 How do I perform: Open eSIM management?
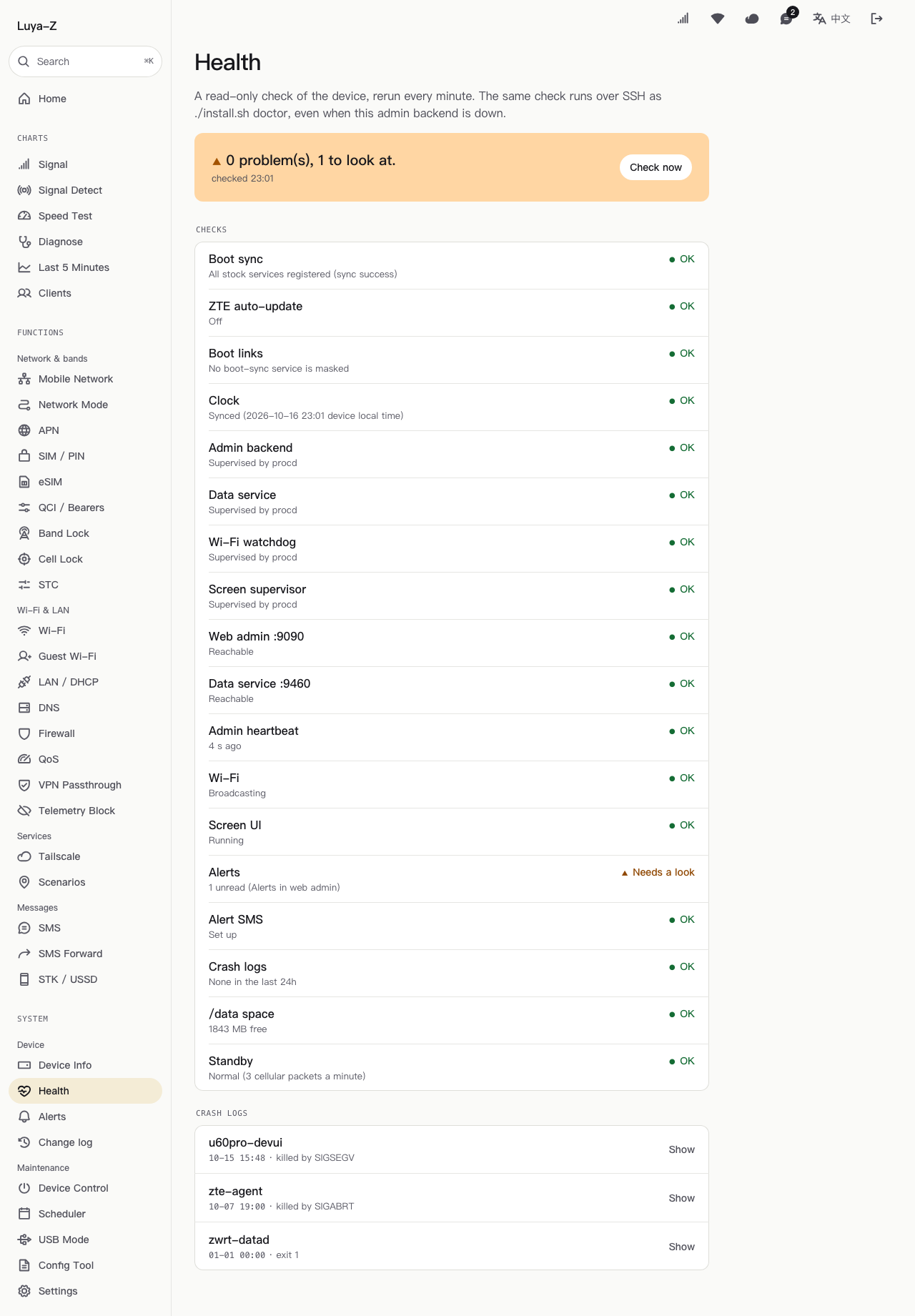click(x=85, y=482)
